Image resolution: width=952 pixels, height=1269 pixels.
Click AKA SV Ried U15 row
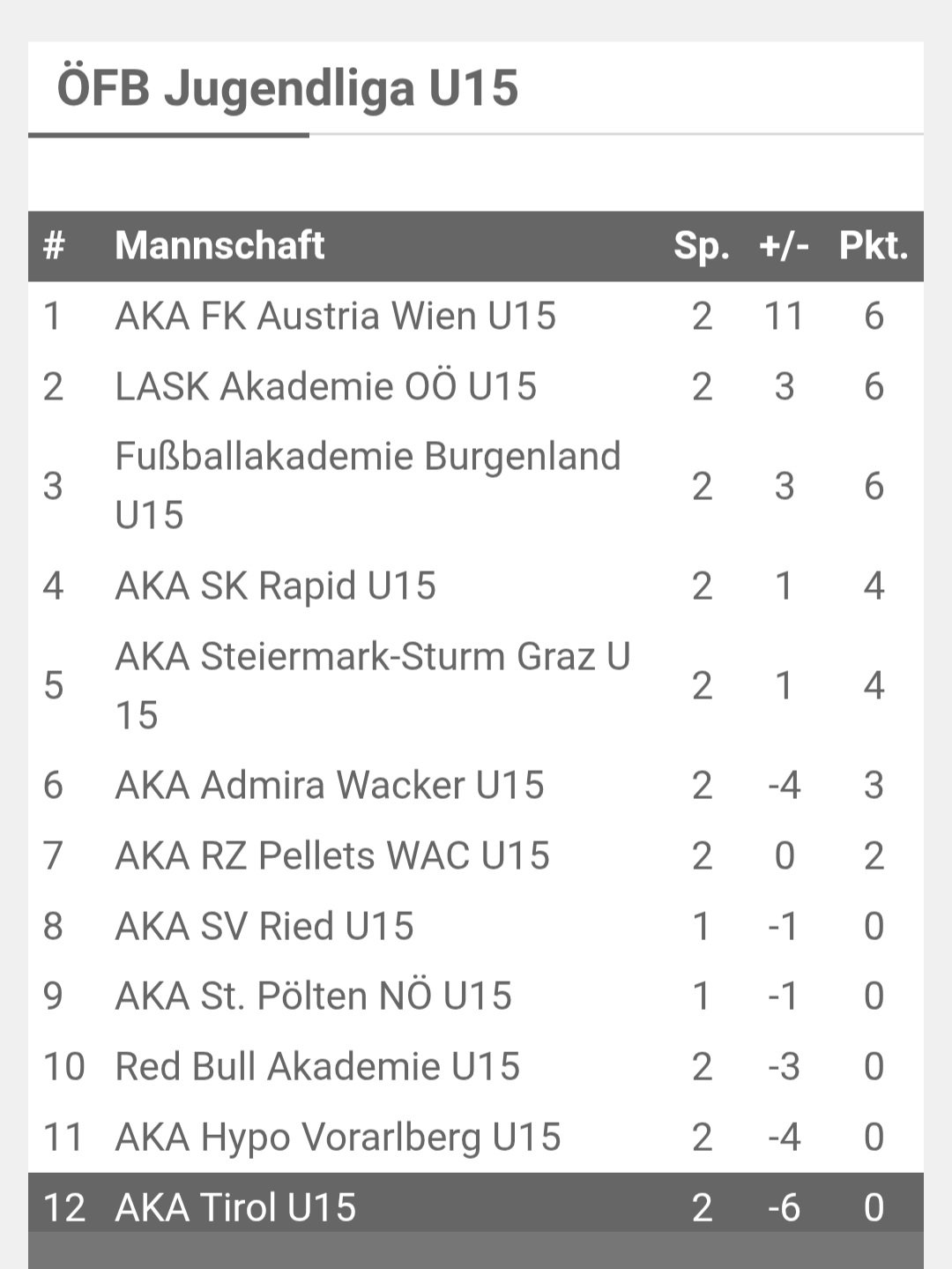476,926
